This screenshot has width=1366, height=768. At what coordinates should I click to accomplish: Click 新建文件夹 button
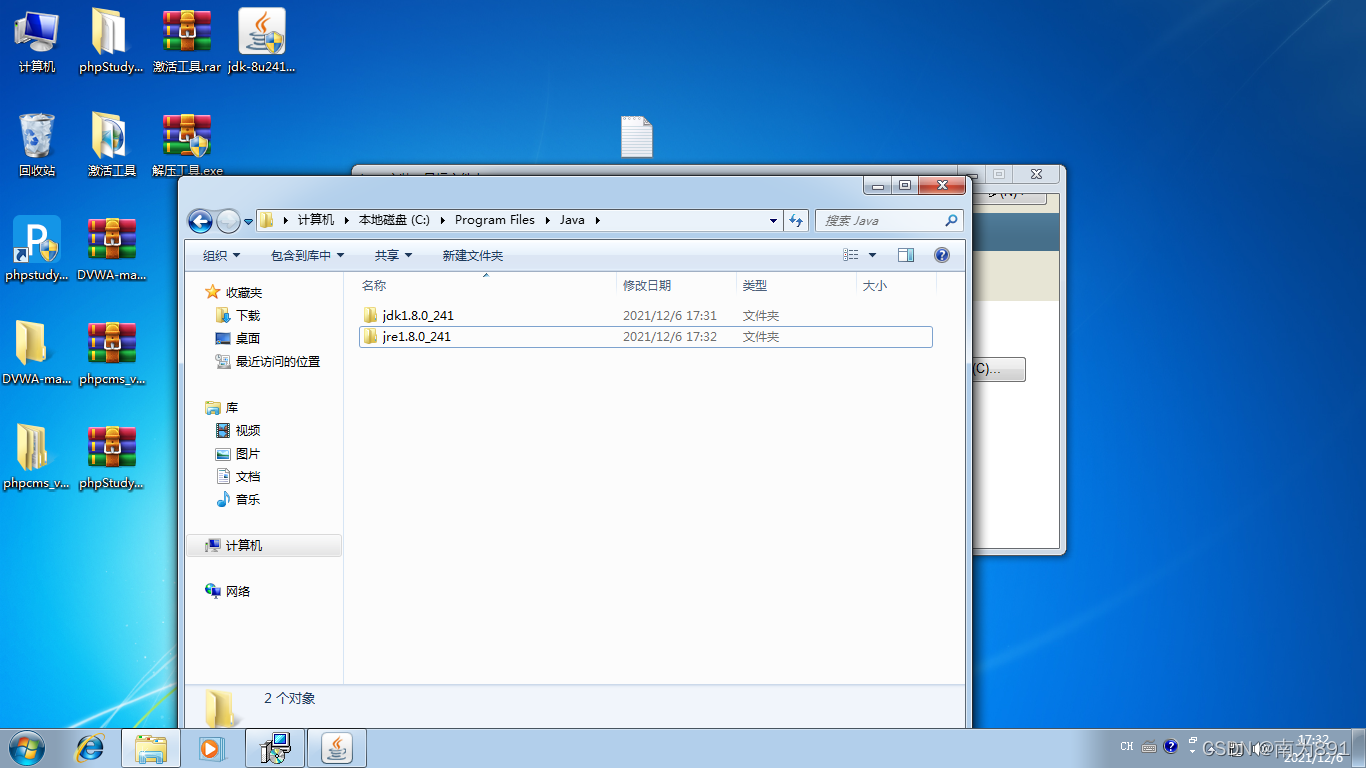[x=473, y=255]
